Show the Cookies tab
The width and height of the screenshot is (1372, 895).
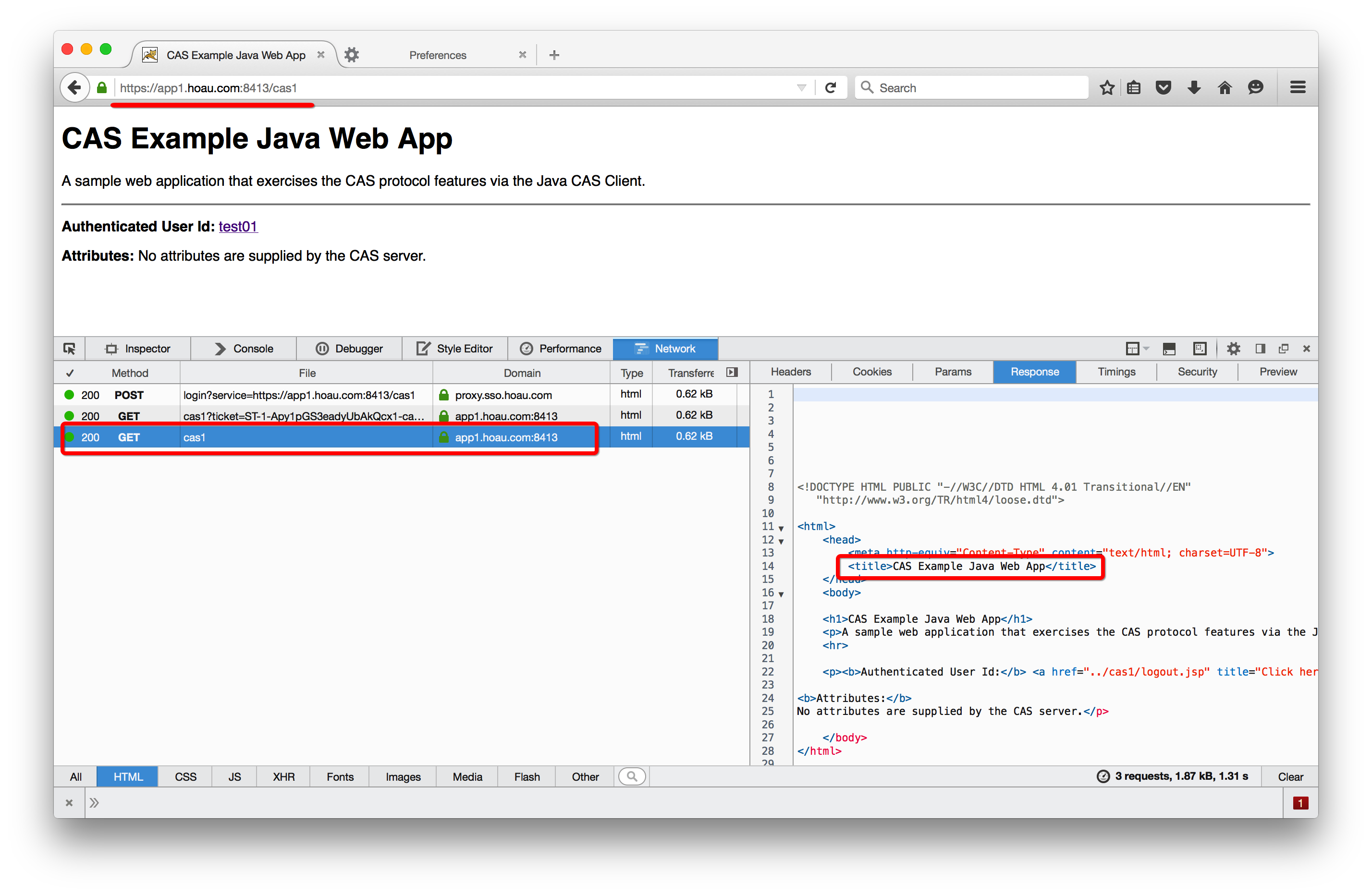[872, 372]
